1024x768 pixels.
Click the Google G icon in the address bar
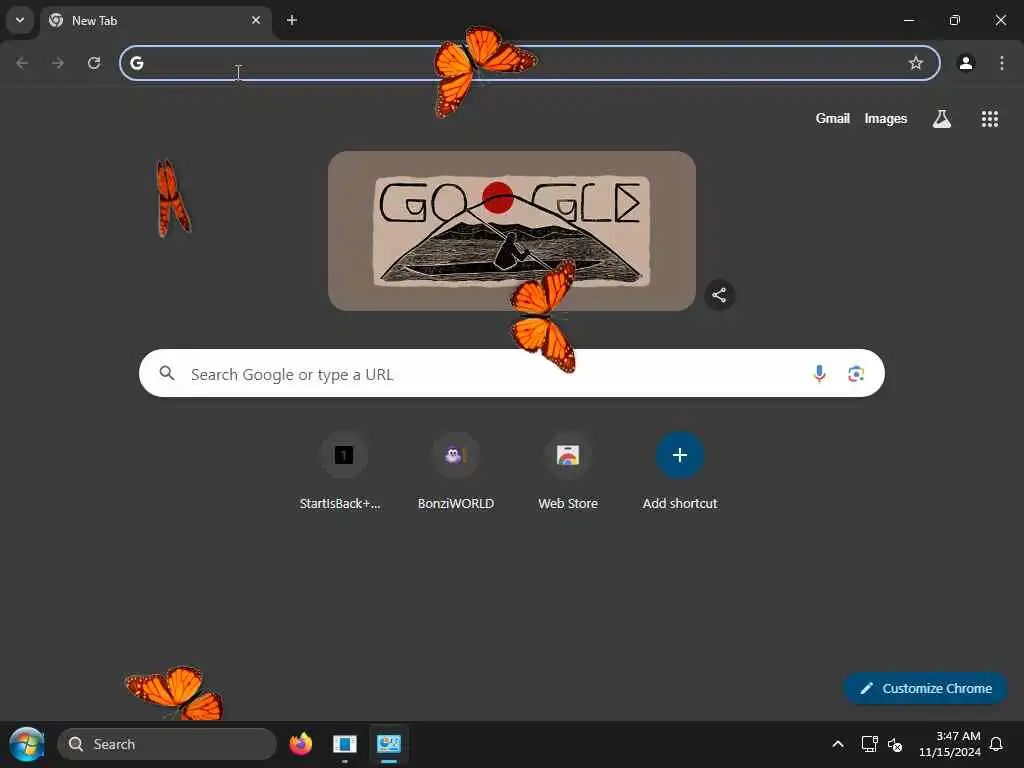click(x=136, y=63)
